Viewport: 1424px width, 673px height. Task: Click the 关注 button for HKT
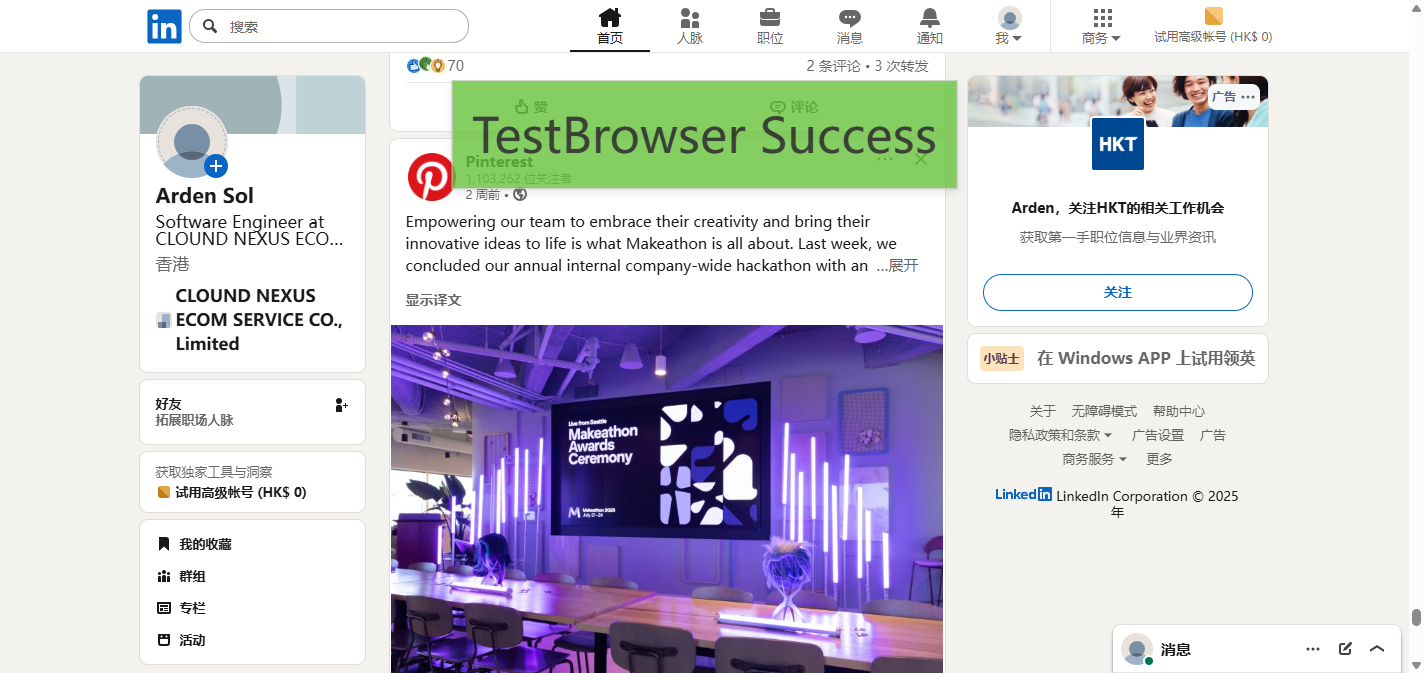pos(1117,292)
